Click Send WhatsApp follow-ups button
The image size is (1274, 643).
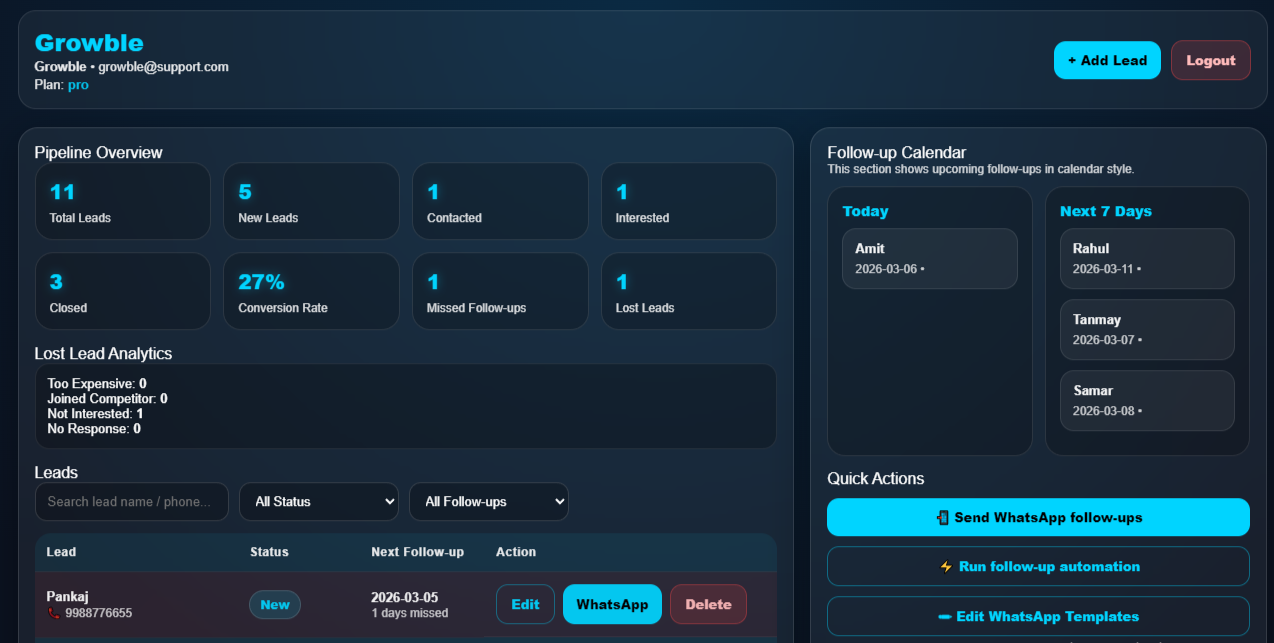click(x=1038, y=517)
